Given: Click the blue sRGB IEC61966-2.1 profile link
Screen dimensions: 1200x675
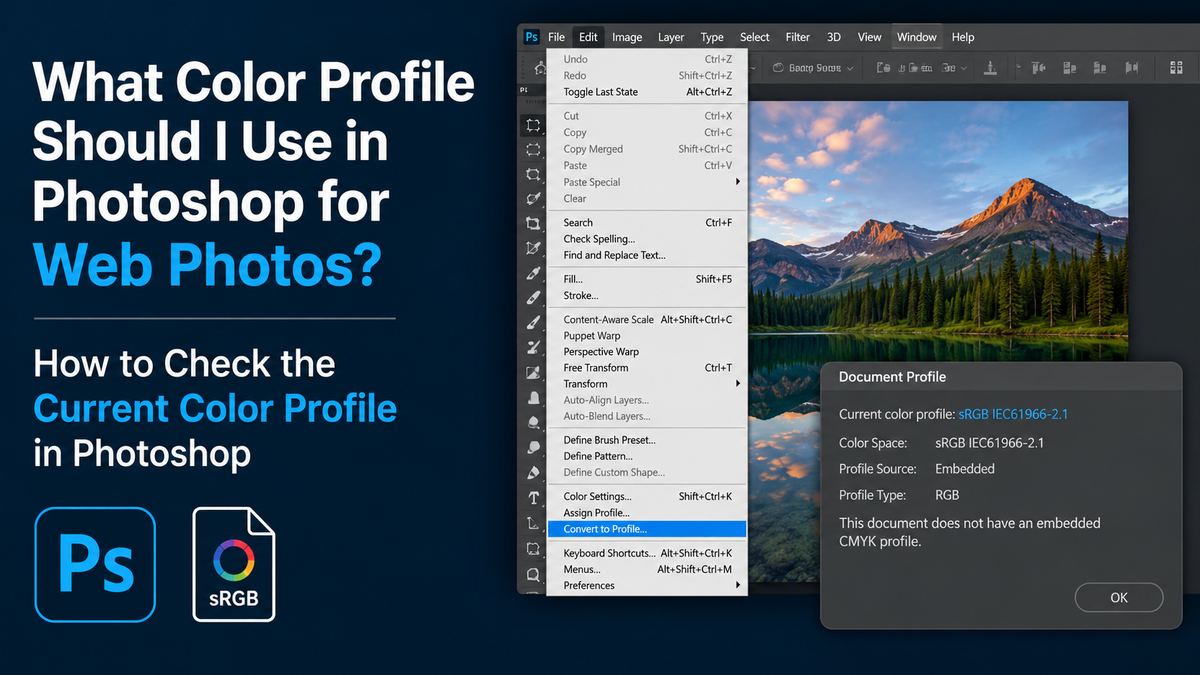Looking at the screenshot, I should (x=1014, y=414).
